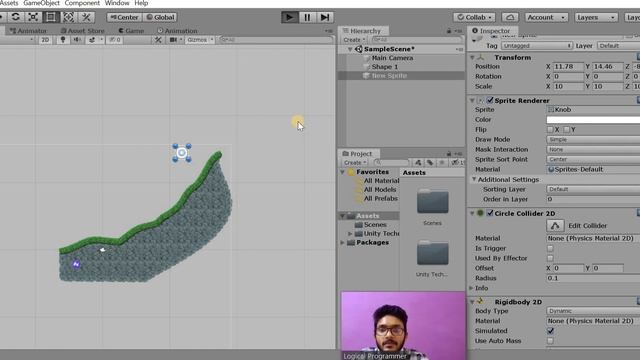The image size is (640, 360).
Task: Open the Gizmos dropdown
Action: (200, 40)
